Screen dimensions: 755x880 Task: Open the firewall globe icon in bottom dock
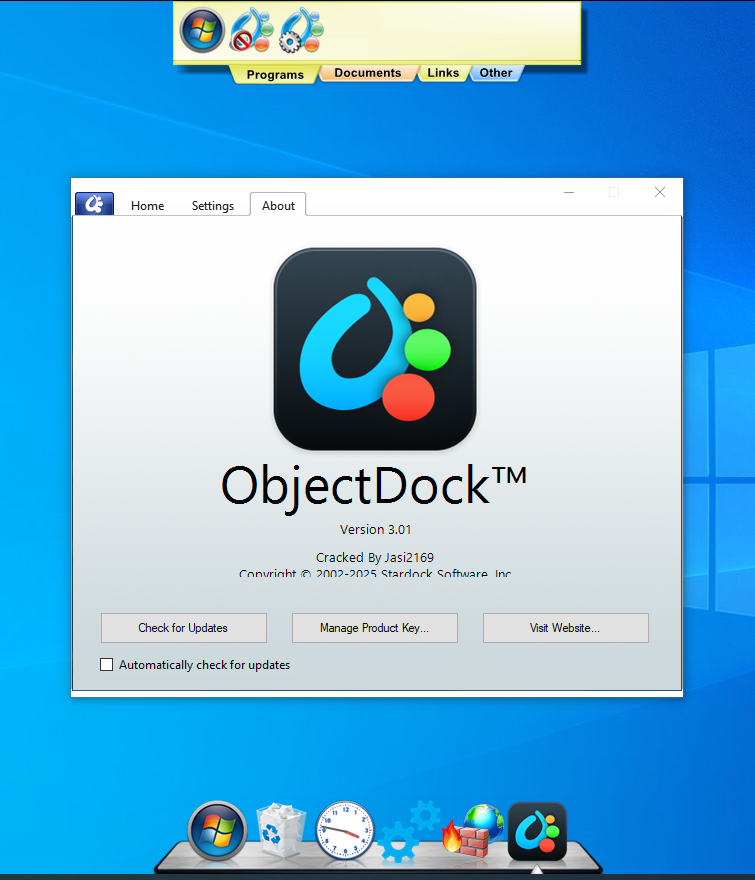(473, 831)
